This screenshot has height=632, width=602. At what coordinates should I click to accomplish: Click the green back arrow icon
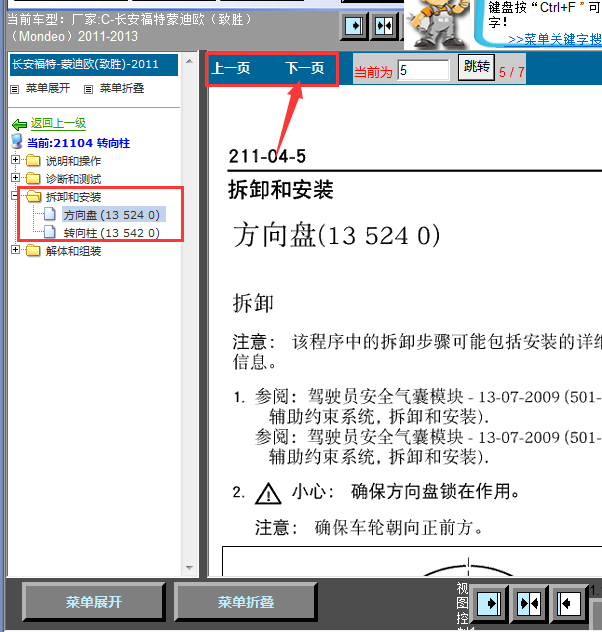tap(19, 124)
